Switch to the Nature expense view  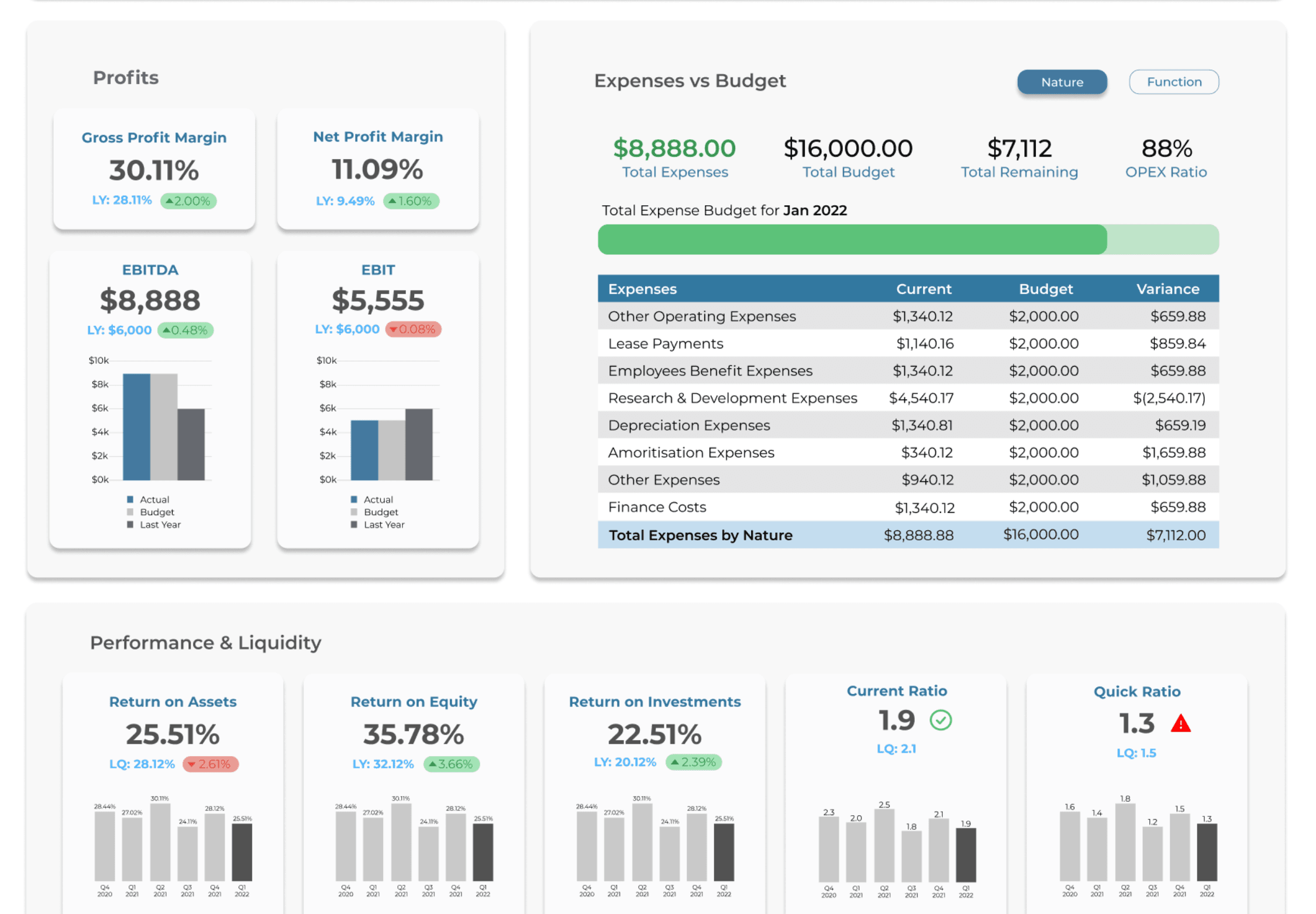click(1062, 82)
